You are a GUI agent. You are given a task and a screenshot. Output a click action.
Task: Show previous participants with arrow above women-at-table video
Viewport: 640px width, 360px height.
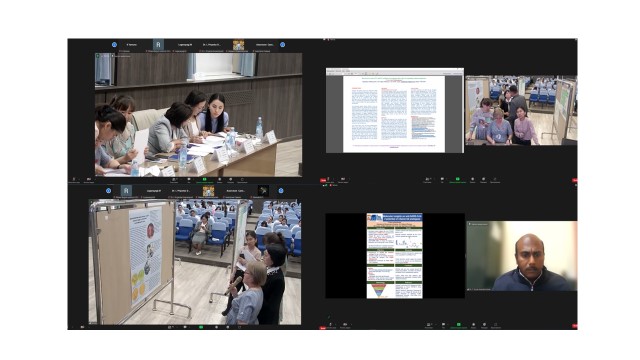pos(114,44)
